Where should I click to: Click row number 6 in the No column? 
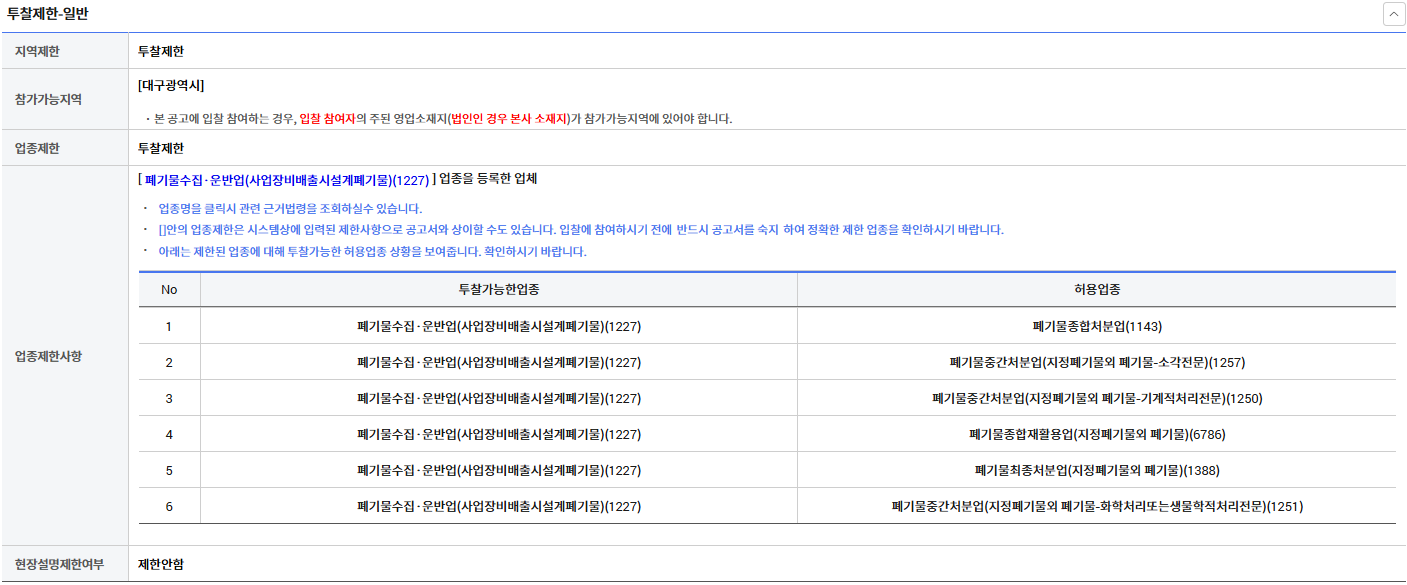169,507
